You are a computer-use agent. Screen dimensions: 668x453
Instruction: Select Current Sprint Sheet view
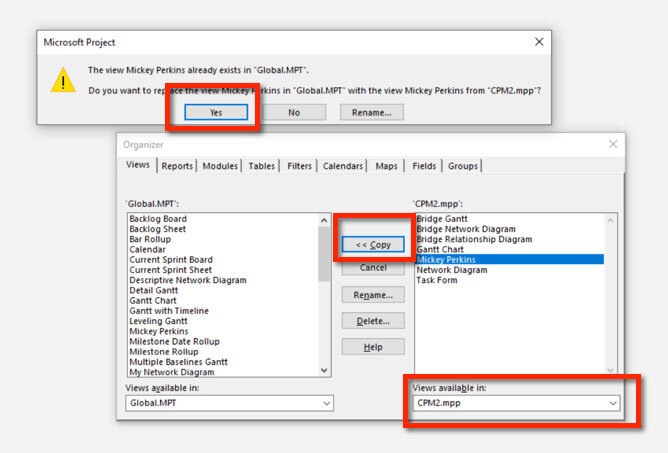coord(170,270)
